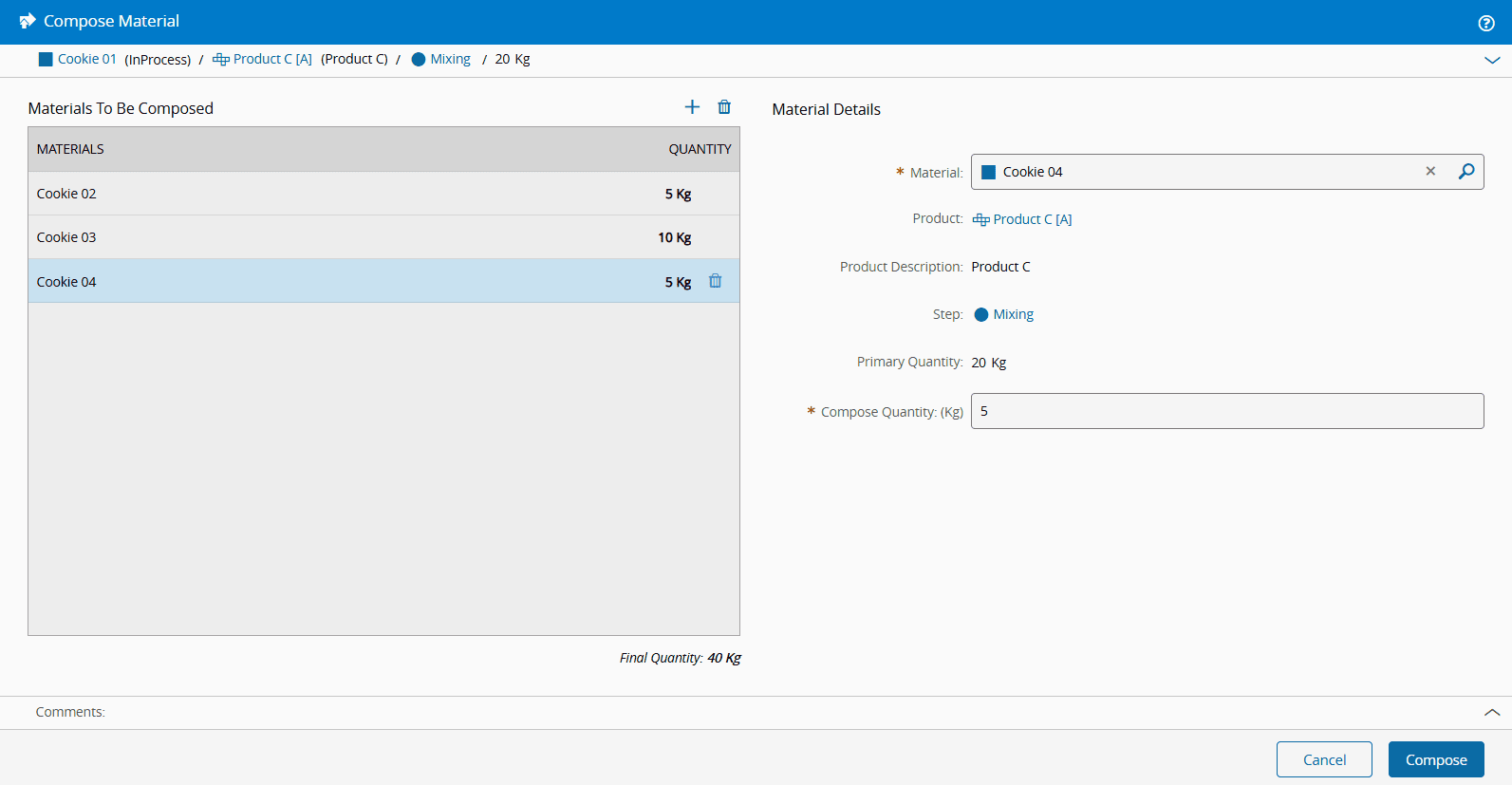Click the Mixing step circle icon in breadcrumb

(x=419, y=60)
